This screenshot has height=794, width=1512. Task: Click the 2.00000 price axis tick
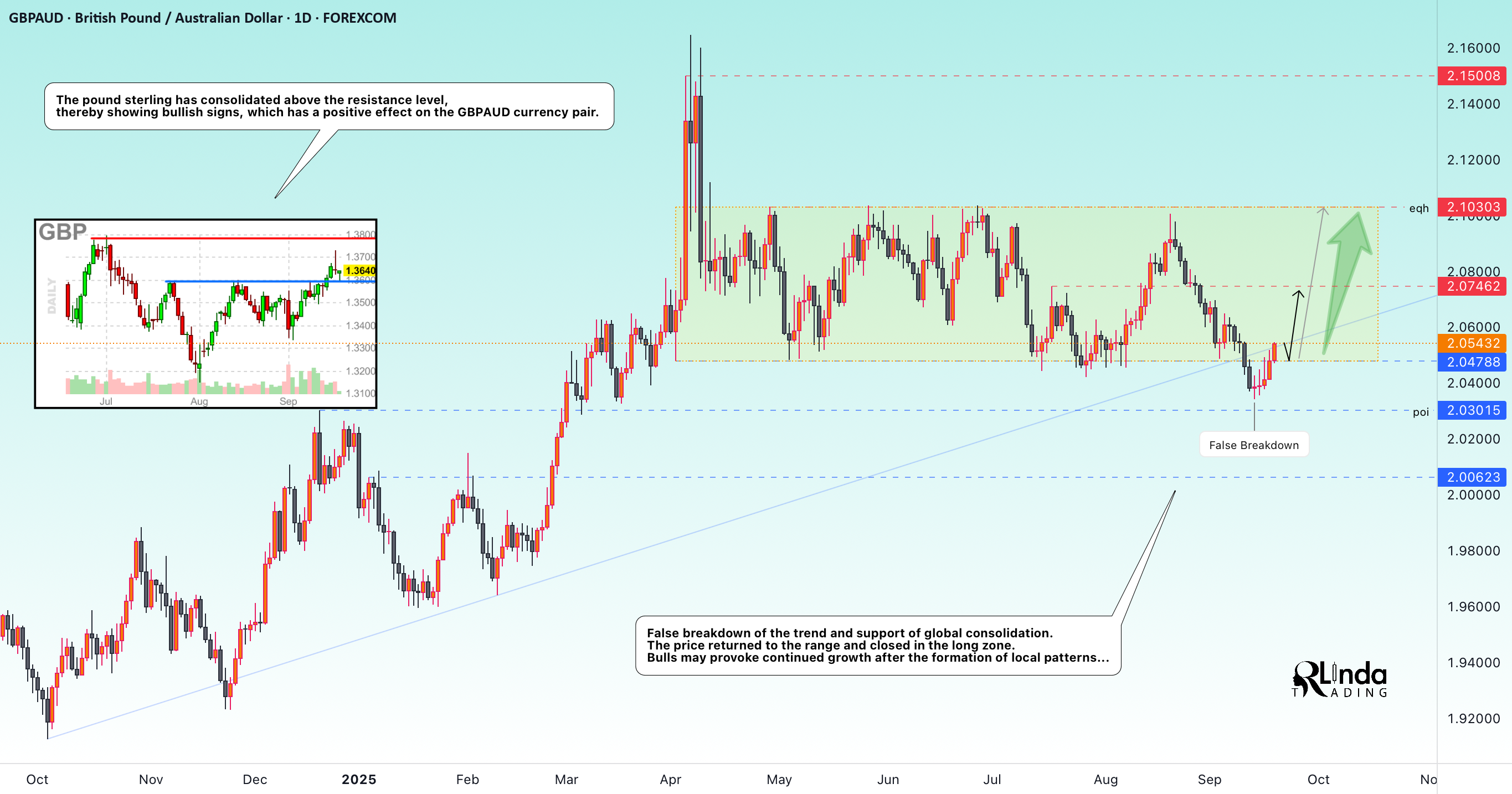[x=1473, y=494]
